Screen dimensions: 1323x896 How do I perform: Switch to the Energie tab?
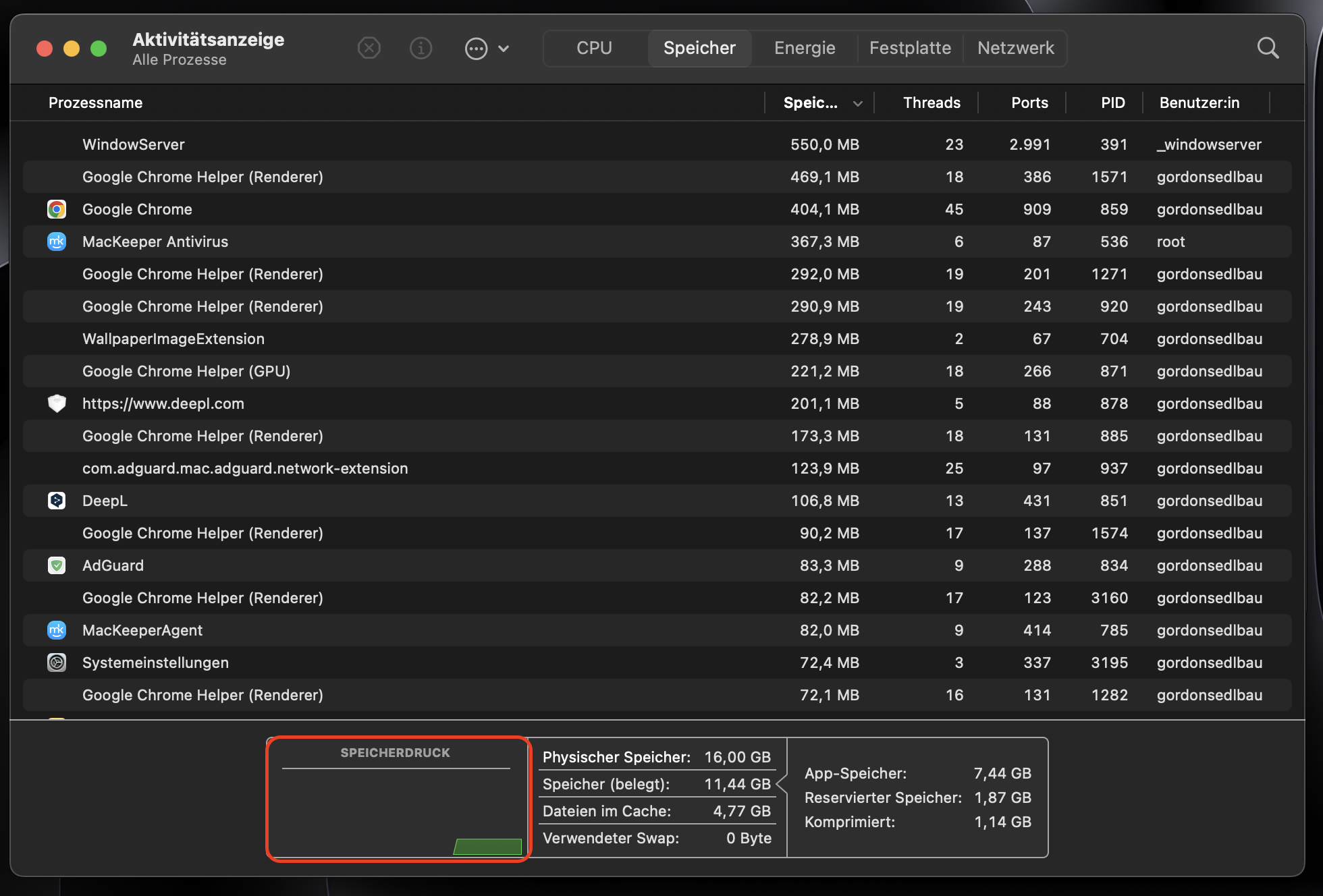(x=805, y=48)
